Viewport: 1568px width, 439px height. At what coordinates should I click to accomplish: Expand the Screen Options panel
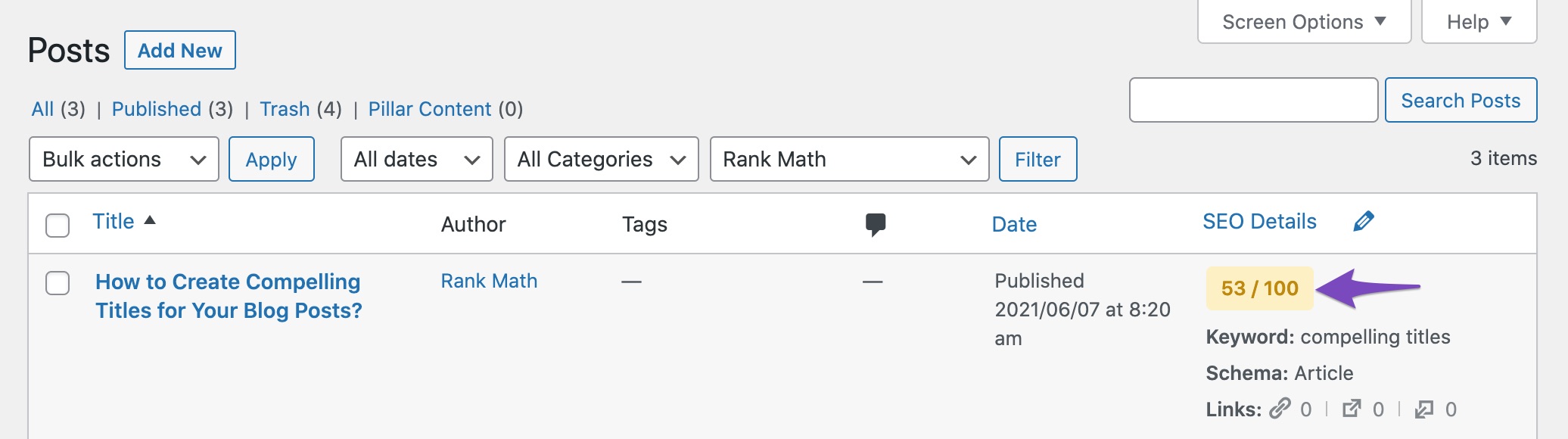click(1305, 22)
